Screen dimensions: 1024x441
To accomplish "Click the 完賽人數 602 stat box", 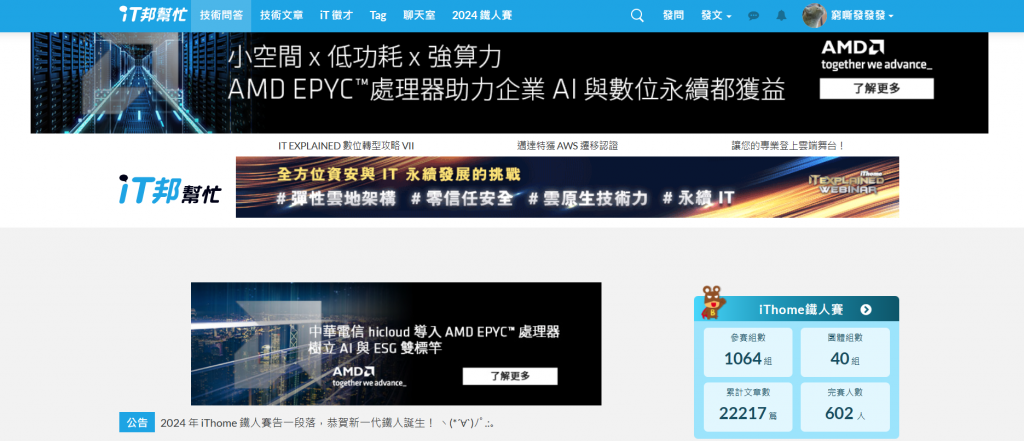I will click(x=845, y=407).
